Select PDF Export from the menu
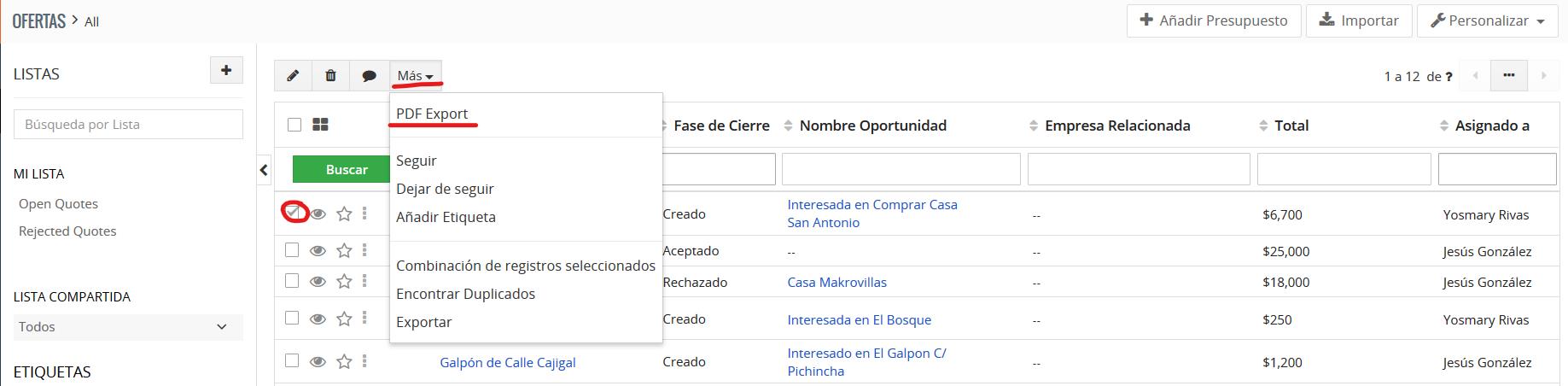The height and width of the screenshot is (386, 1568). [432, 114]
